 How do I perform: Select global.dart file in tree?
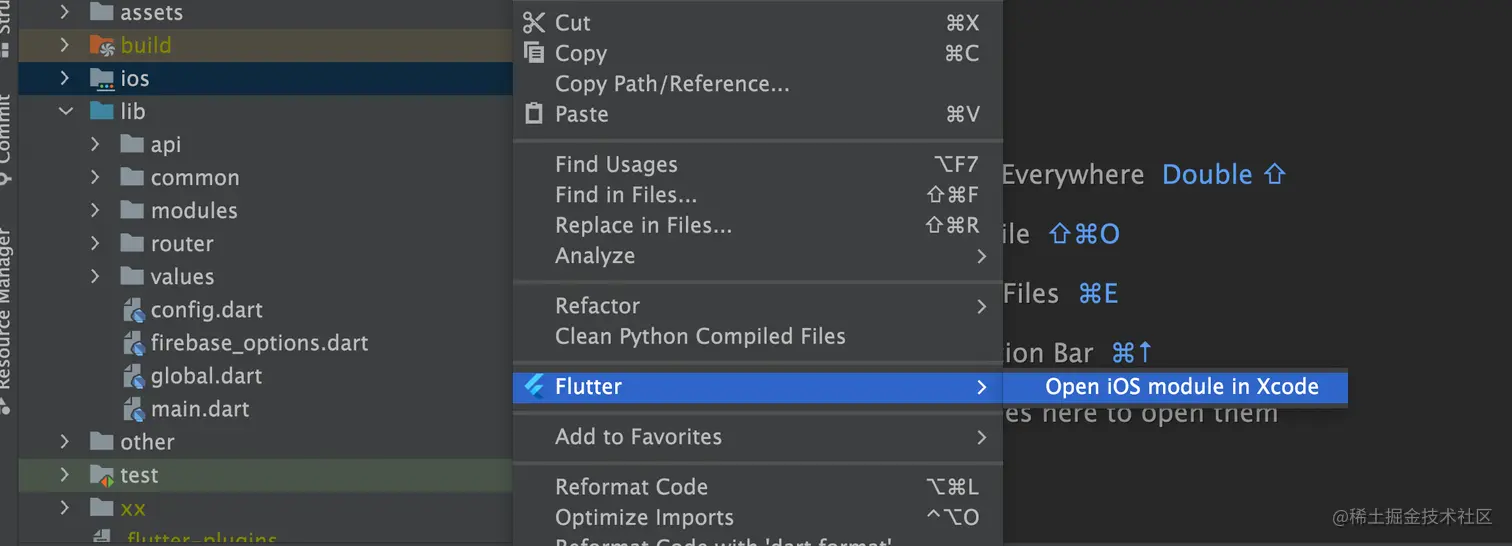pyautogui.click(x=205, y=376)
